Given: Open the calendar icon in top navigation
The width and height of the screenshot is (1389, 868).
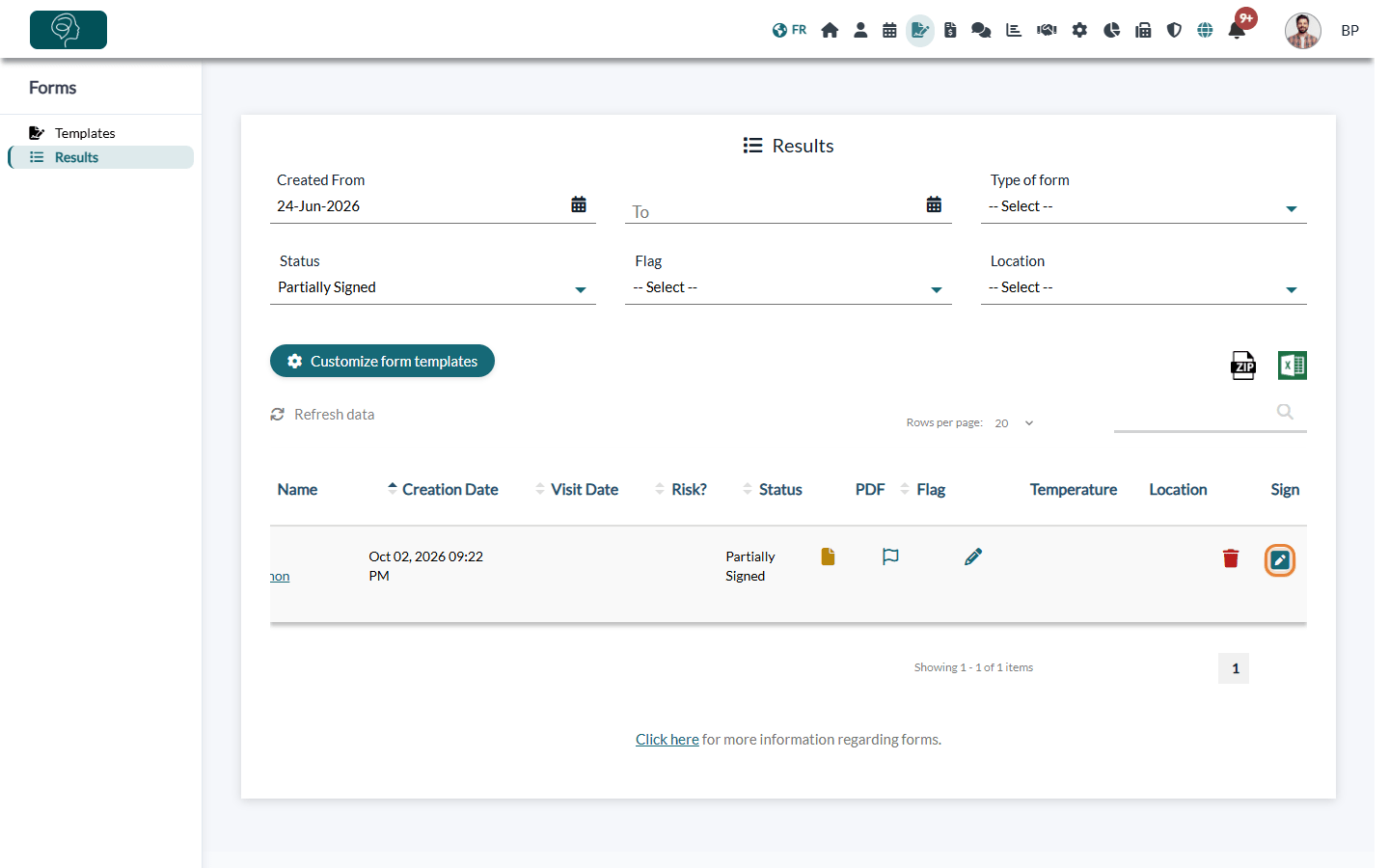Looking at the screenshot, I should click(x=889, y=30).
